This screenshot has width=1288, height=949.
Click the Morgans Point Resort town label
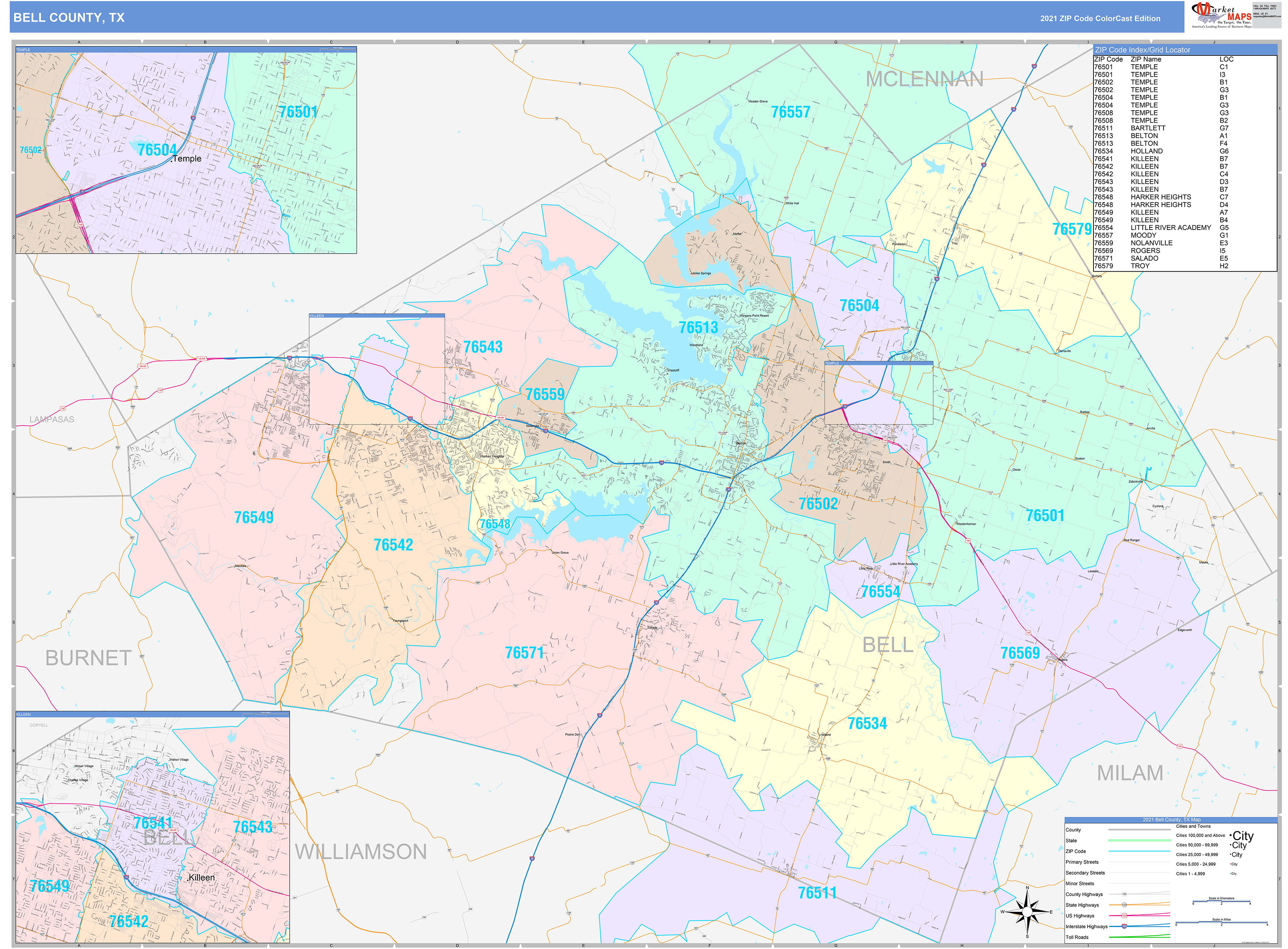pyautogui.click(x=754, y=315)
